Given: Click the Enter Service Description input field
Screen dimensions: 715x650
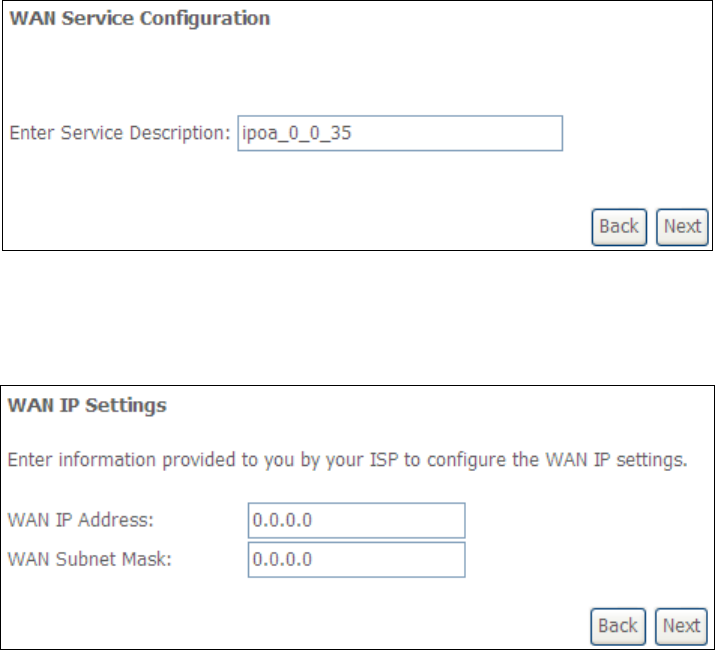Looking at the screenshot, I should click(399, 133).
